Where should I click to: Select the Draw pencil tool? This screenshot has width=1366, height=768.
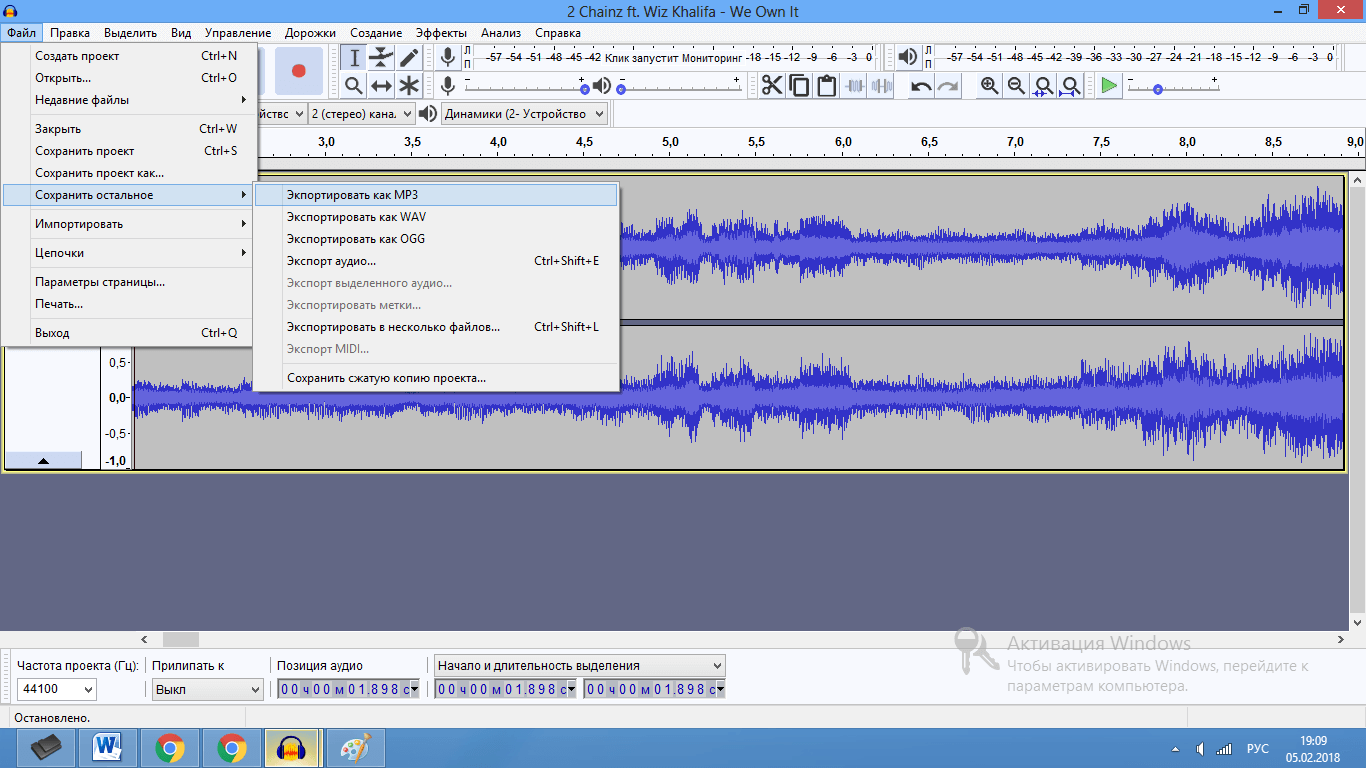click(409, 58)
